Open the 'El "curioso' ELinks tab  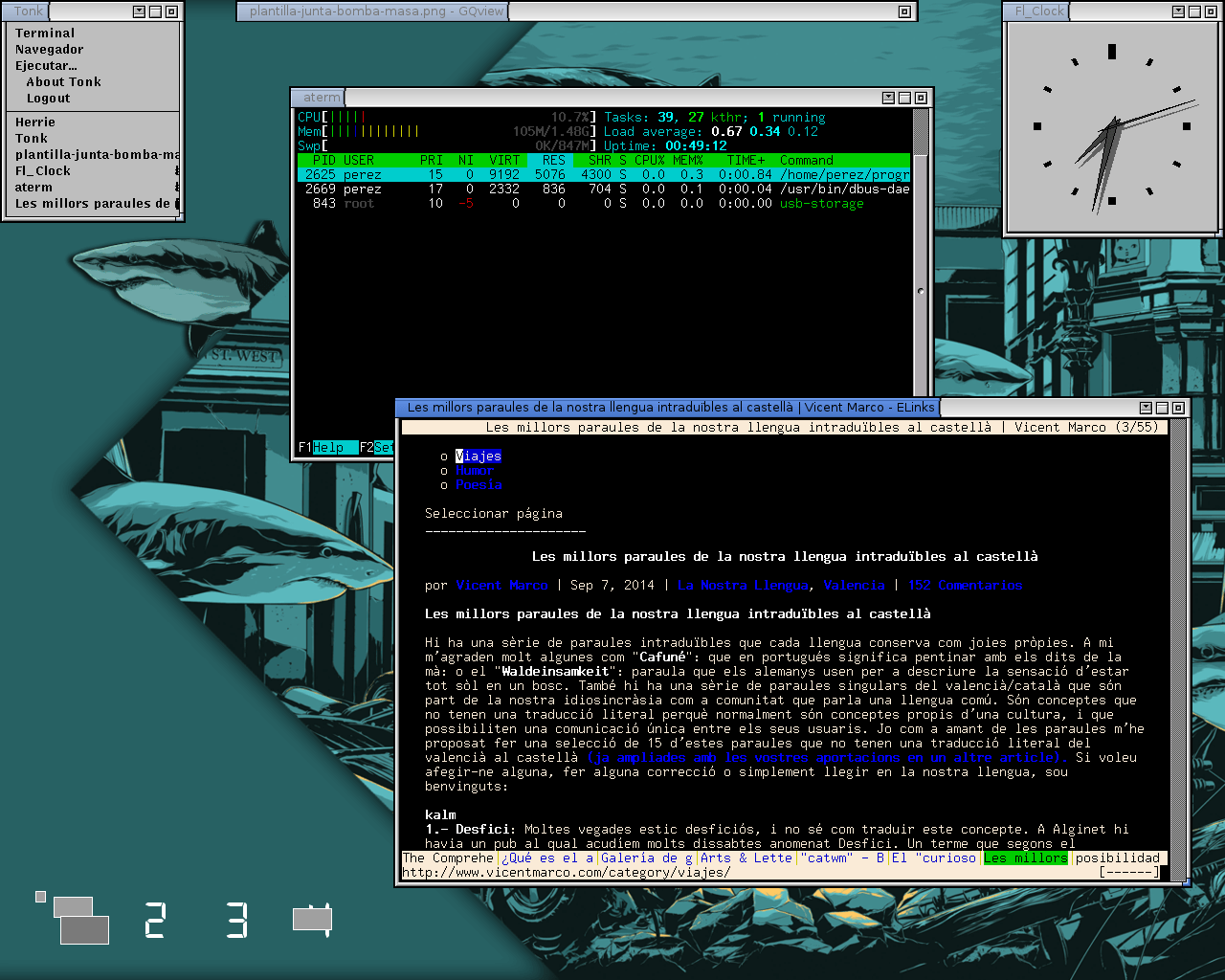click(934, 858)
